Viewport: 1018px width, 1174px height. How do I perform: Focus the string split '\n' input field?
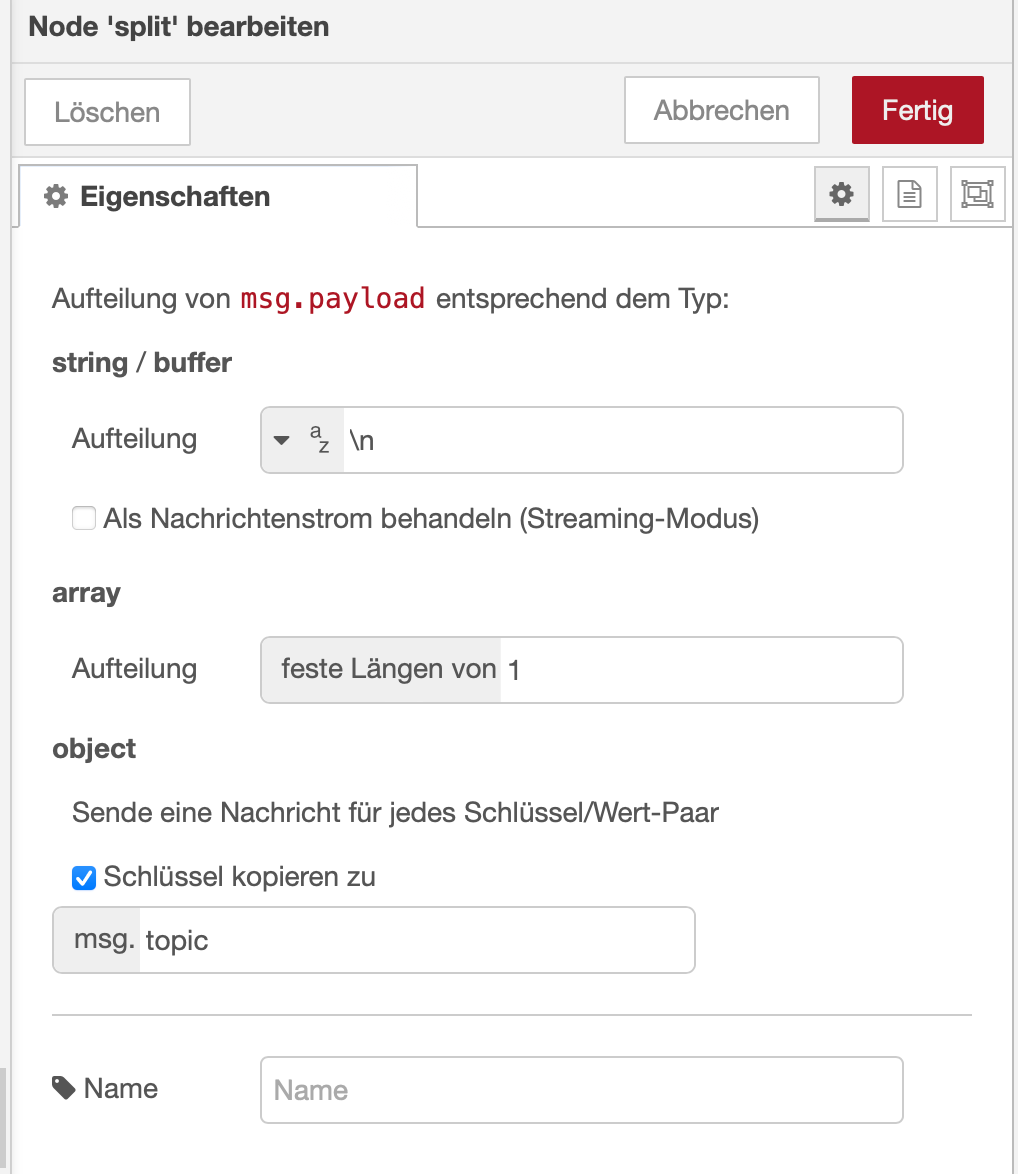(620, 439)
